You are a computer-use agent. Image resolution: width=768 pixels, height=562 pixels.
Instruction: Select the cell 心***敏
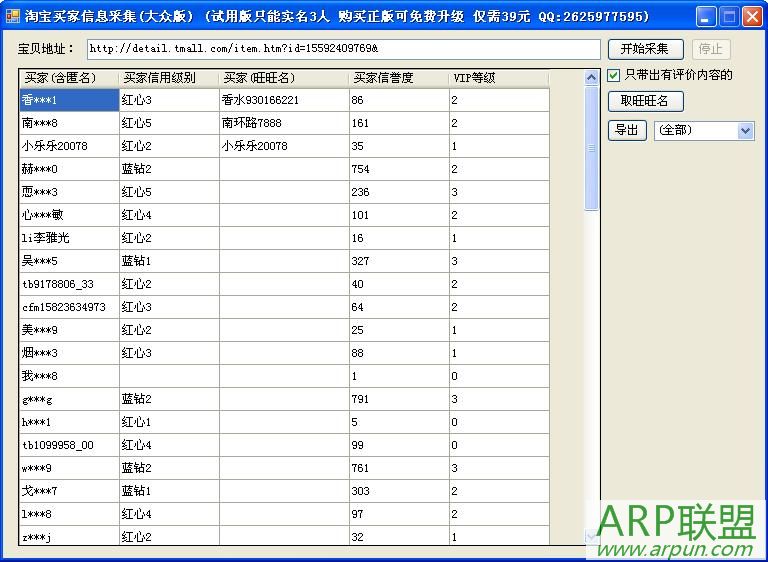(69, 215)
